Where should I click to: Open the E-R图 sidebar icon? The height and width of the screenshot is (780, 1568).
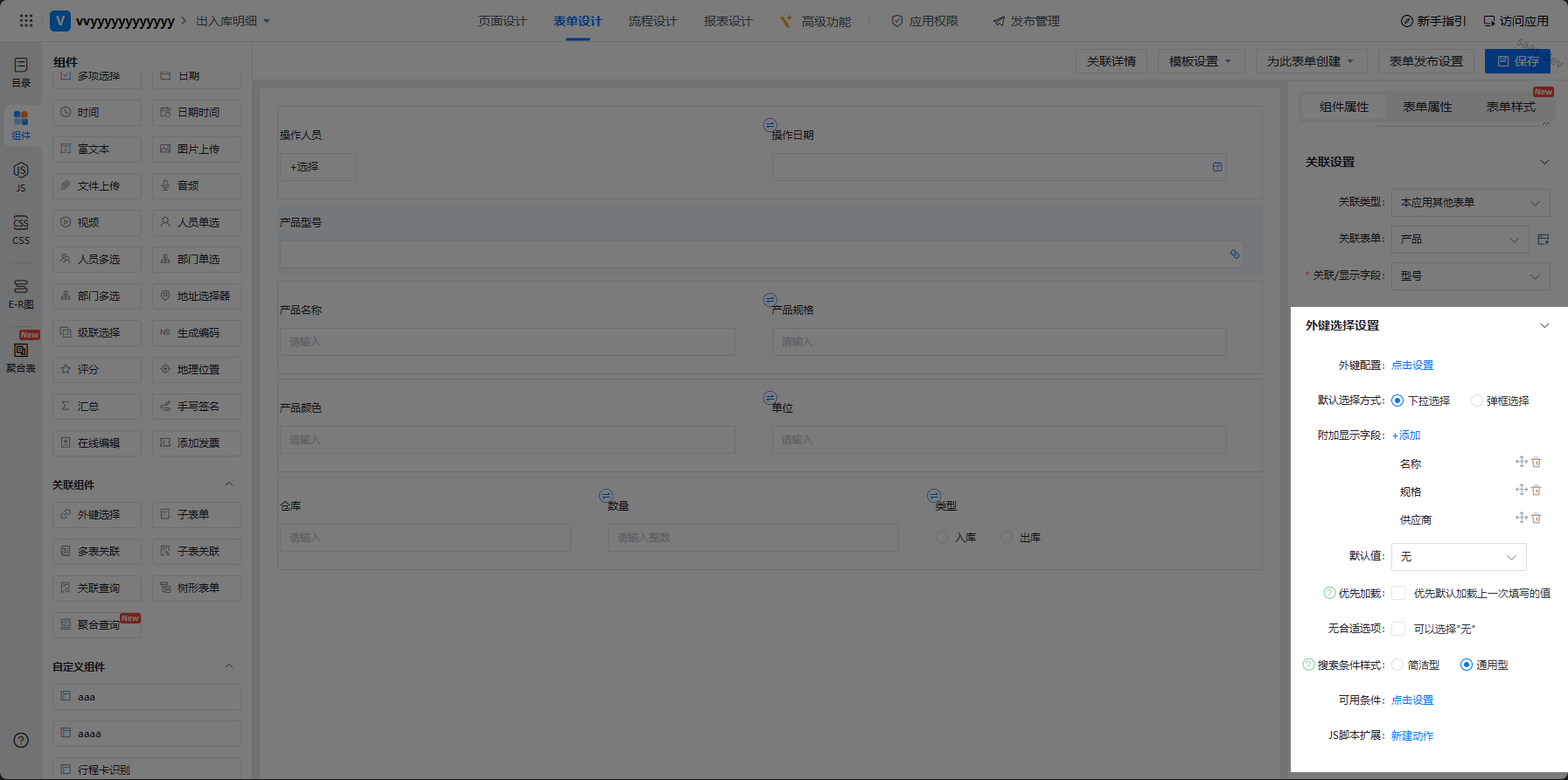click(21, 293)
